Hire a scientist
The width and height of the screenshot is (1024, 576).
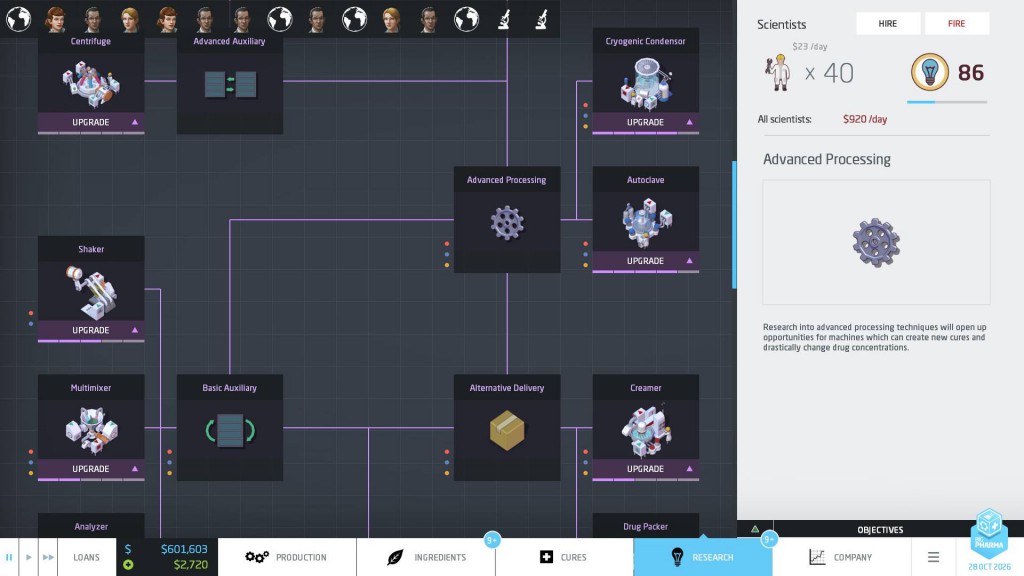click(888, 24)
